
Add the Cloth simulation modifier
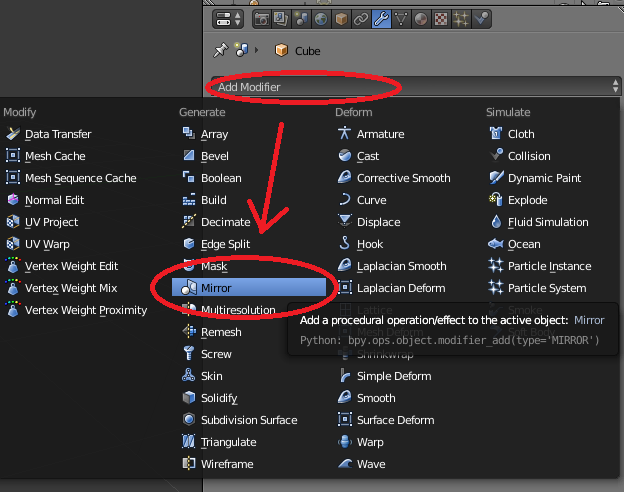click(512, 134)
